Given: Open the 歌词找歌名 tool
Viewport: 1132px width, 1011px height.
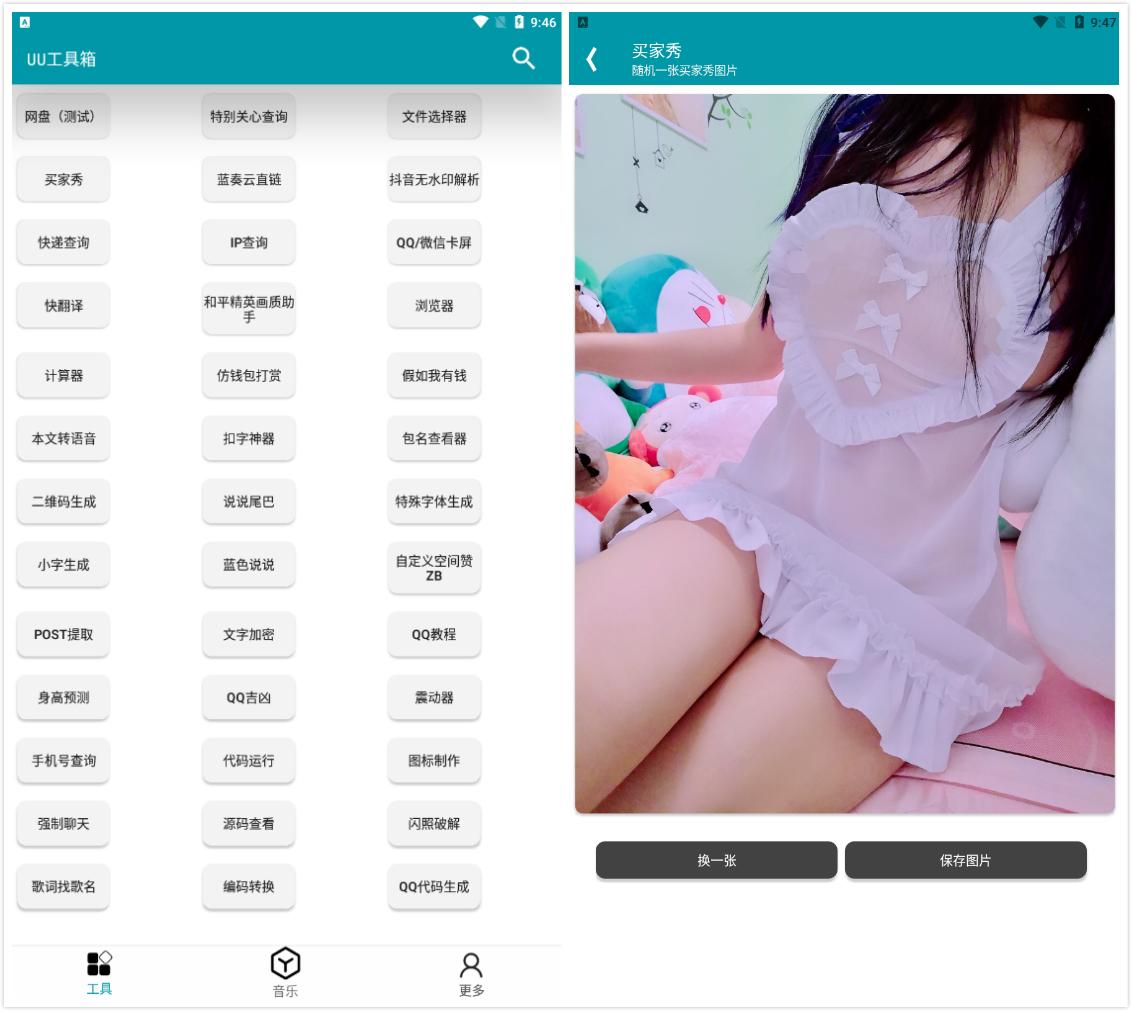Looking at the screenshot, I should tap(63, 887).
